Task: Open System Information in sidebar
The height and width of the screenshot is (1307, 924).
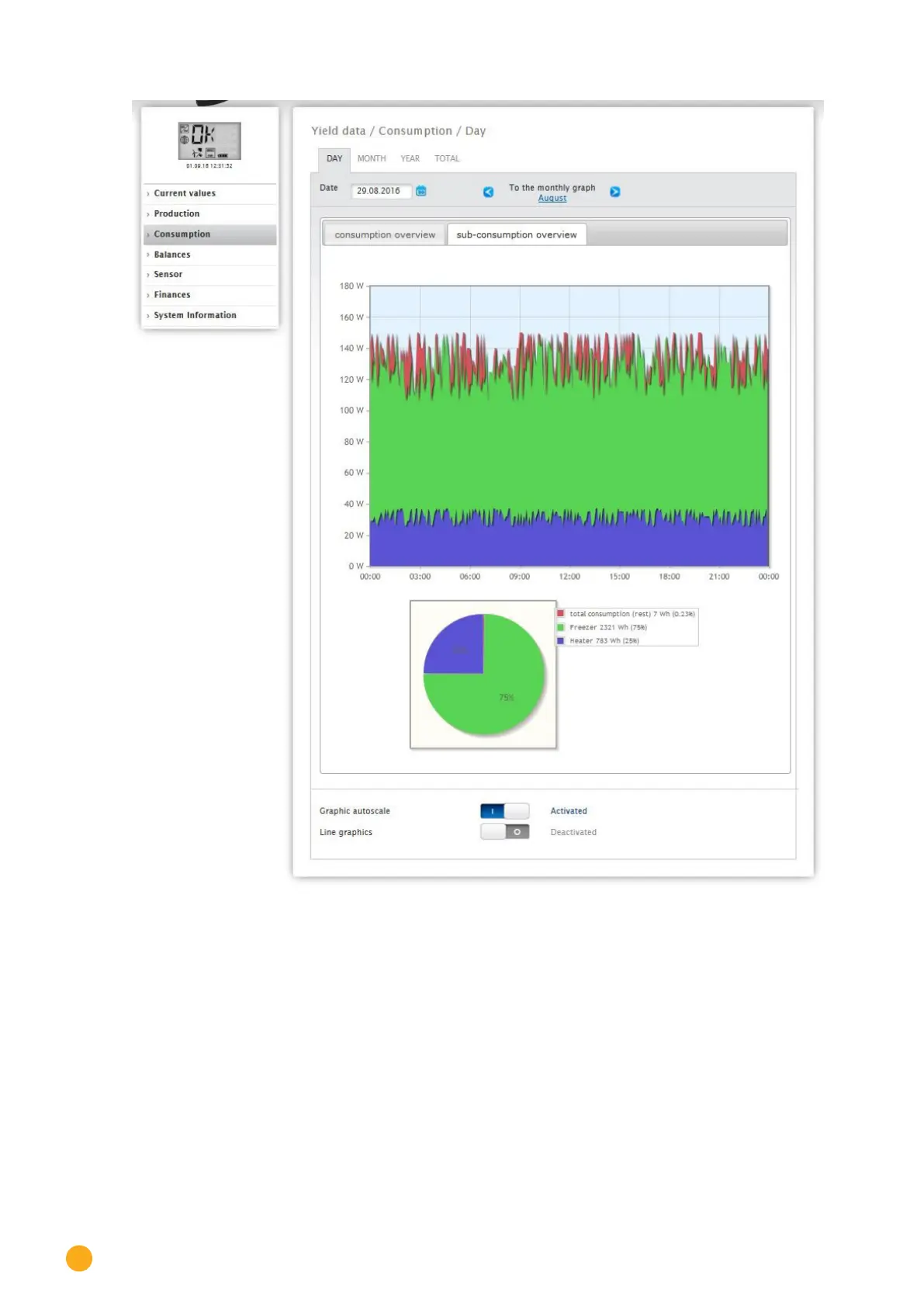Action: (195, 315)
